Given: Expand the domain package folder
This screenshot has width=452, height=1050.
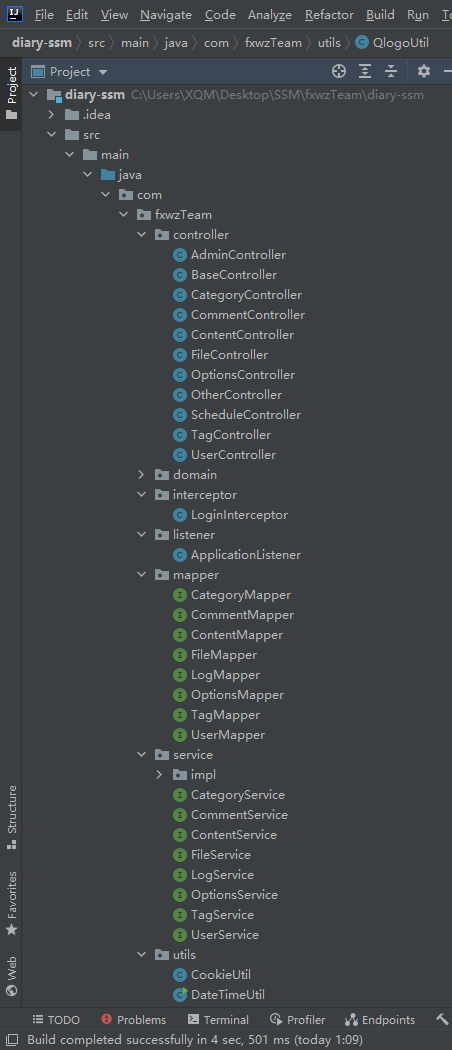Looking at the screenshot, I should (x=141, y=475).
